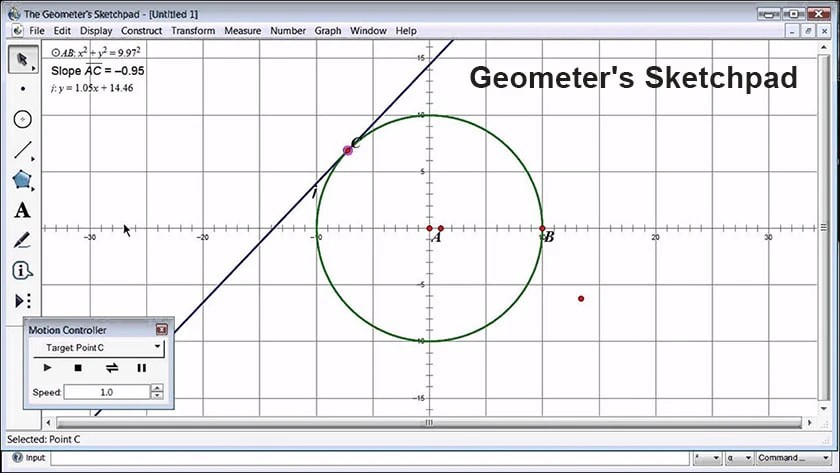This screenshot has width=840, height=473.
Task: Select the Selection Arrow tool
Action: tap(22, 59)
